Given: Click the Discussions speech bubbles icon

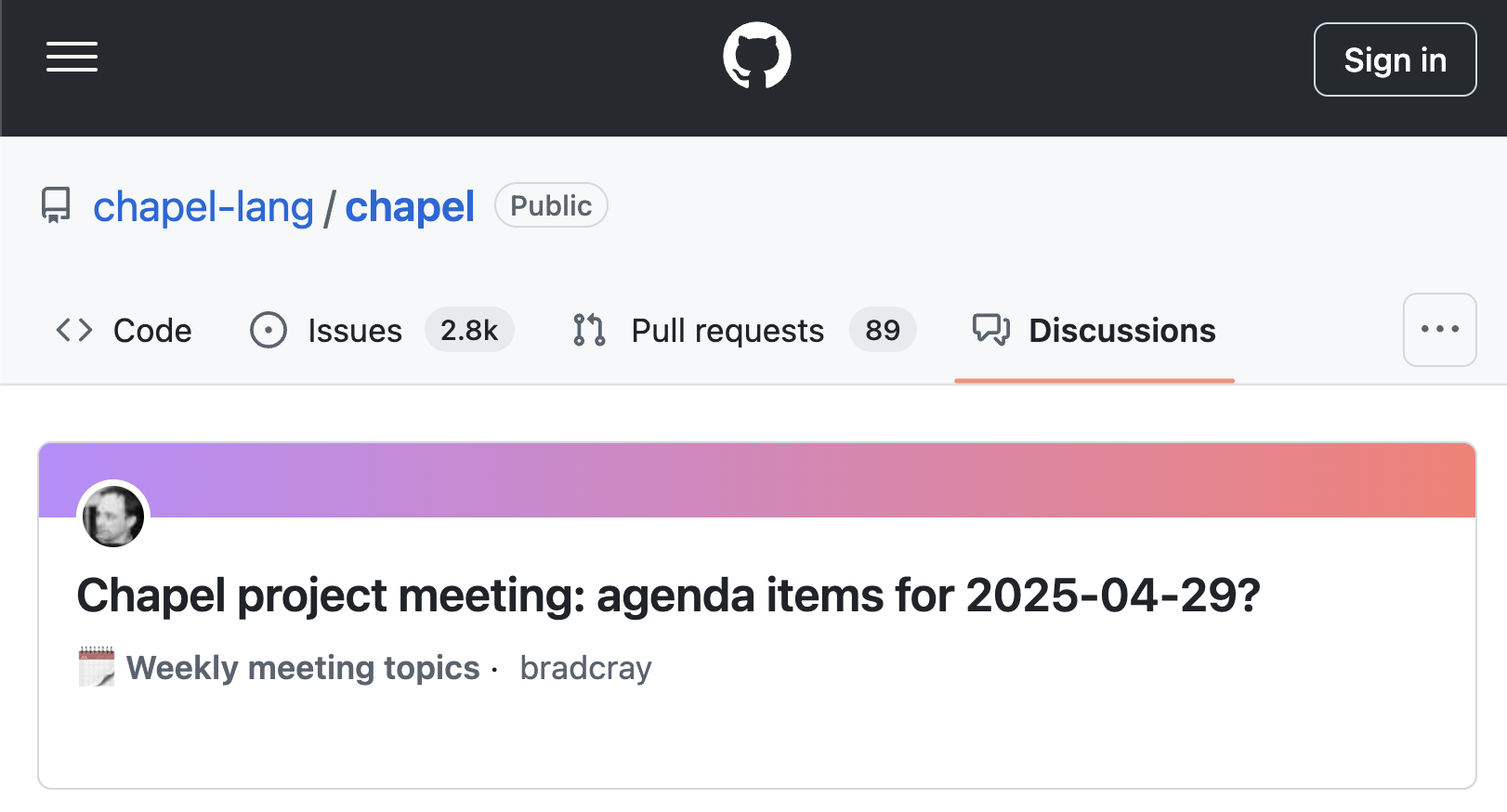Looking at the screenshot, I should coord(991,330).
